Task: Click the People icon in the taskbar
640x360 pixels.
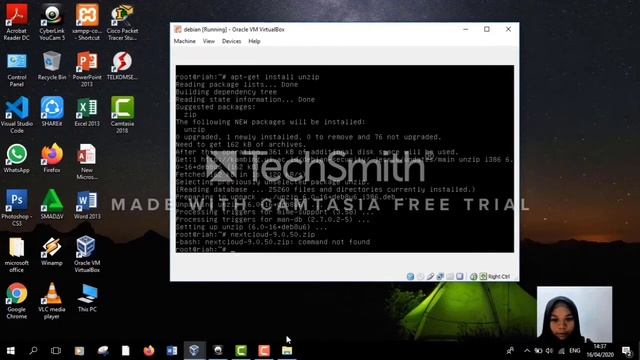Action: click(x=510, y=351)
